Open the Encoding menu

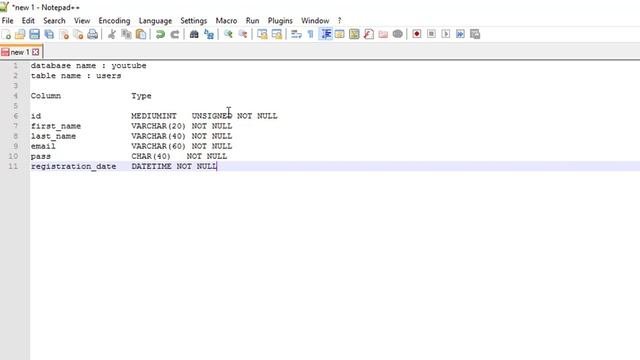(x=114, y=20)
